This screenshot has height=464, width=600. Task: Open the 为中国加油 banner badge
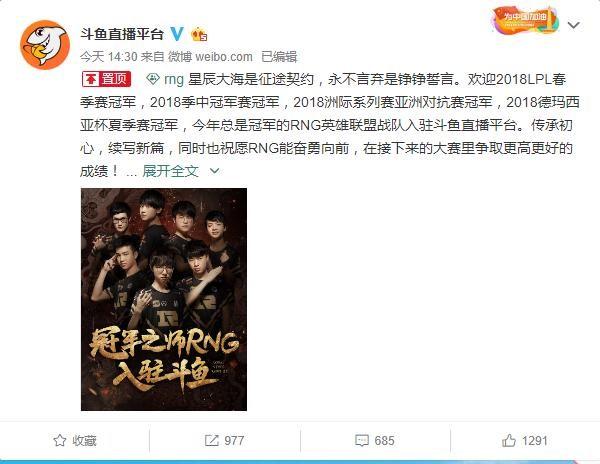525,20
